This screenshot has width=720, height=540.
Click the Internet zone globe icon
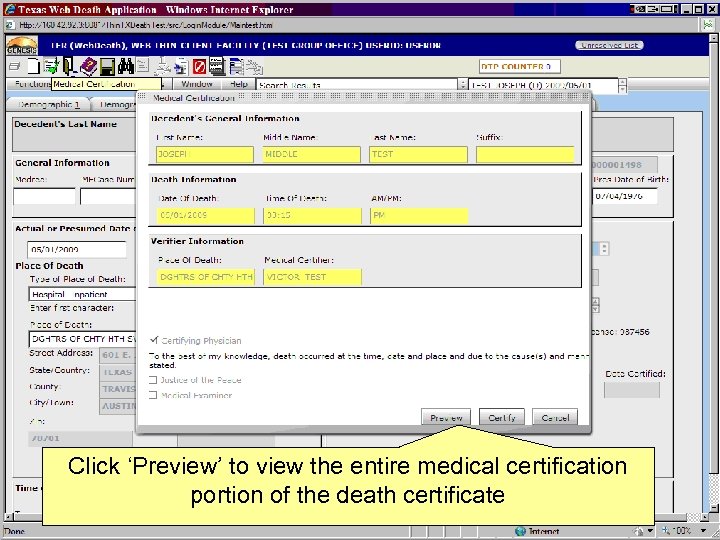tap(520, 531)
